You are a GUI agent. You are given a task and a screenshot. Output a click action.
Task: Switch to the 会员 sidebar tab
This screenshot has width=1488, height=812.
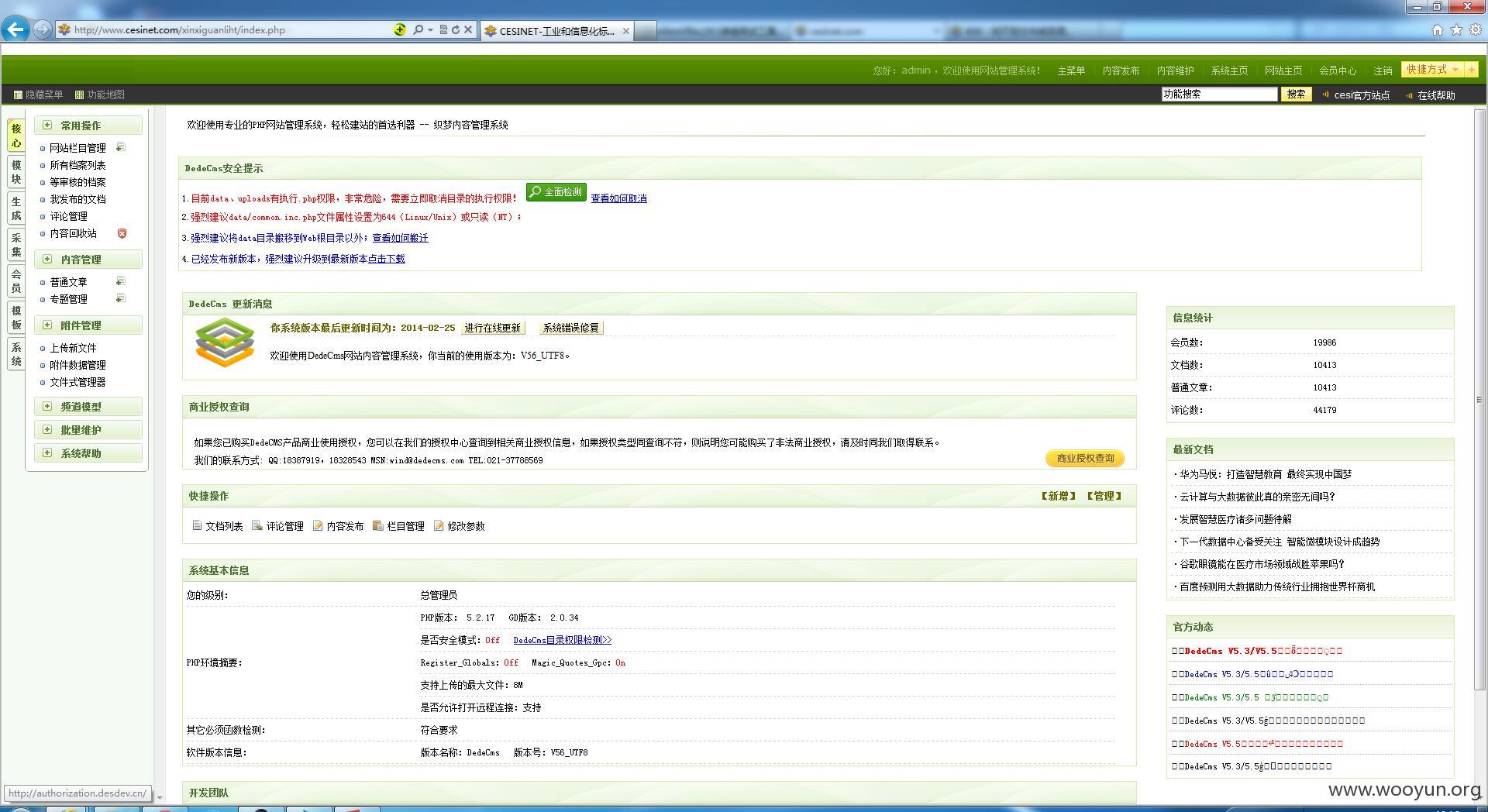tap(16, 281)
